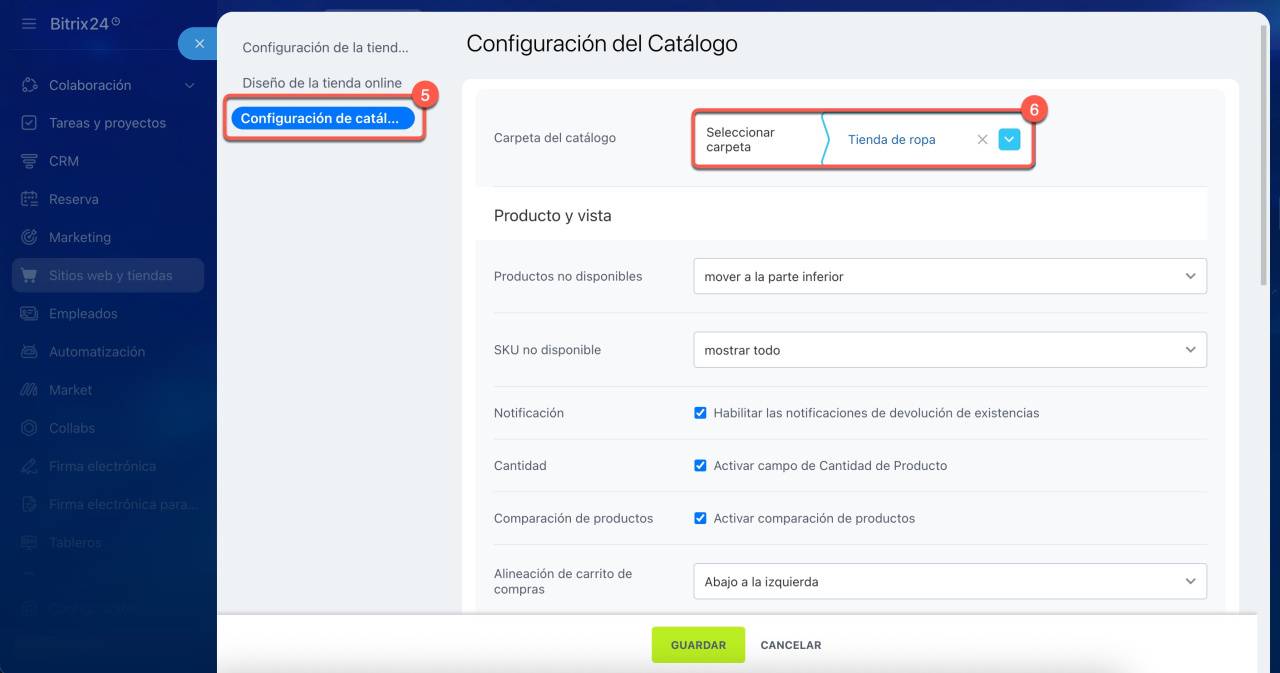Viewport: 1280px width, 673px height.
Task: Expand Alineación de carrito de compras dropdown
Action: click(x=949, y=582)
